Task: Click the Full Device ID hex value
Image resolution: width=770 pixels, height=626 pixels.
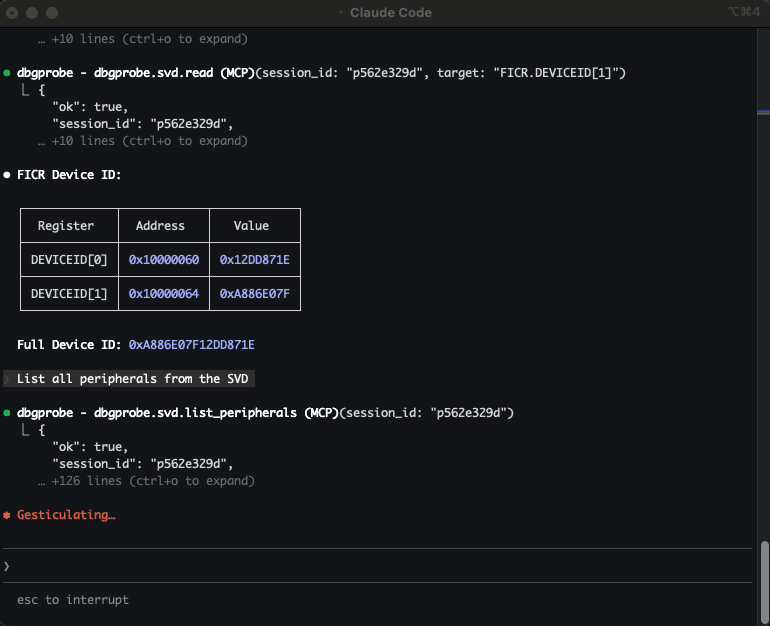Action: [x=192, y=345]
